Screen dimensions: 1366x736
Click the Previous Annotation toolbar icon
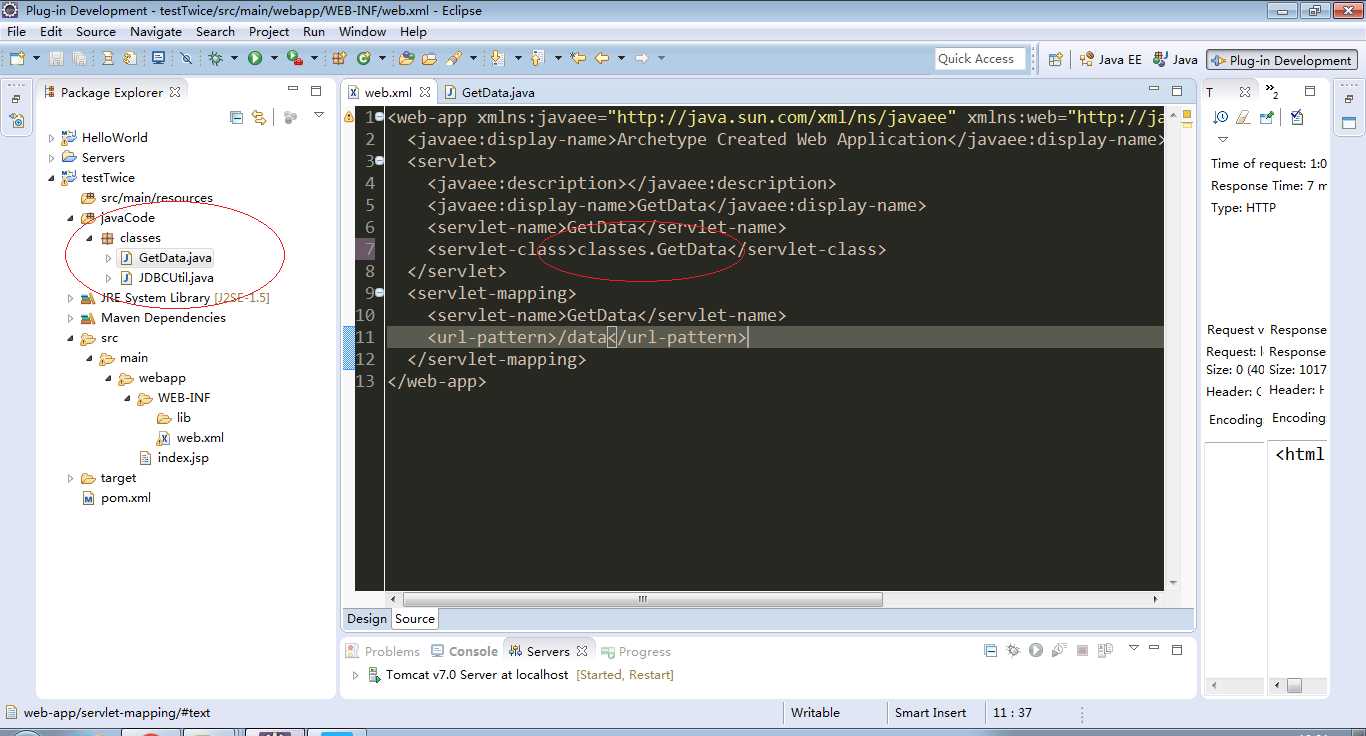(x=536, y=59)
